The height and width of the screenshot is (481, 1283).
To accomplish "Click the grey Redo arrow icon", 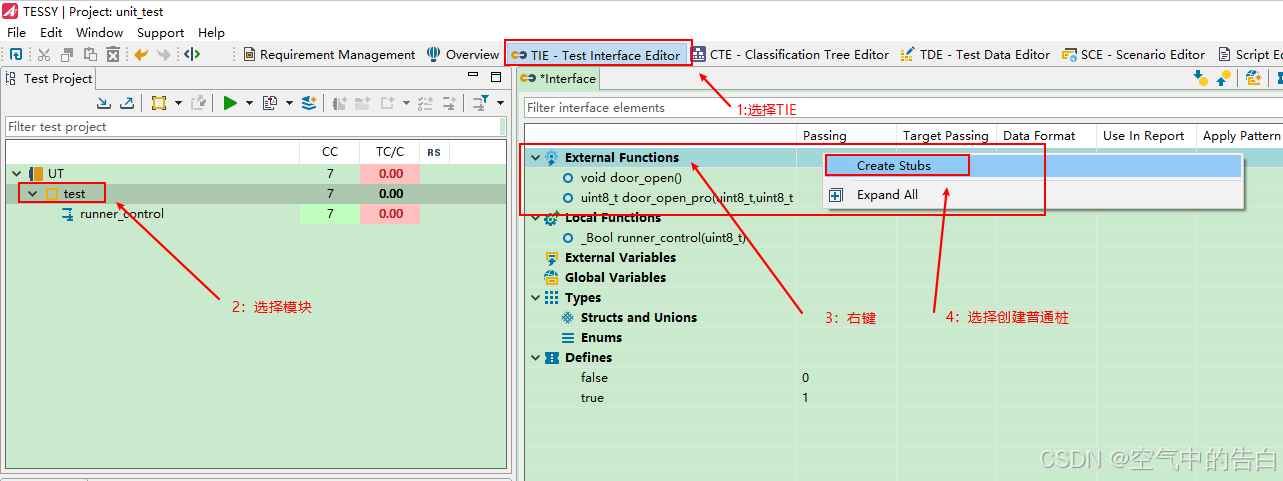I will coord(164,55).
